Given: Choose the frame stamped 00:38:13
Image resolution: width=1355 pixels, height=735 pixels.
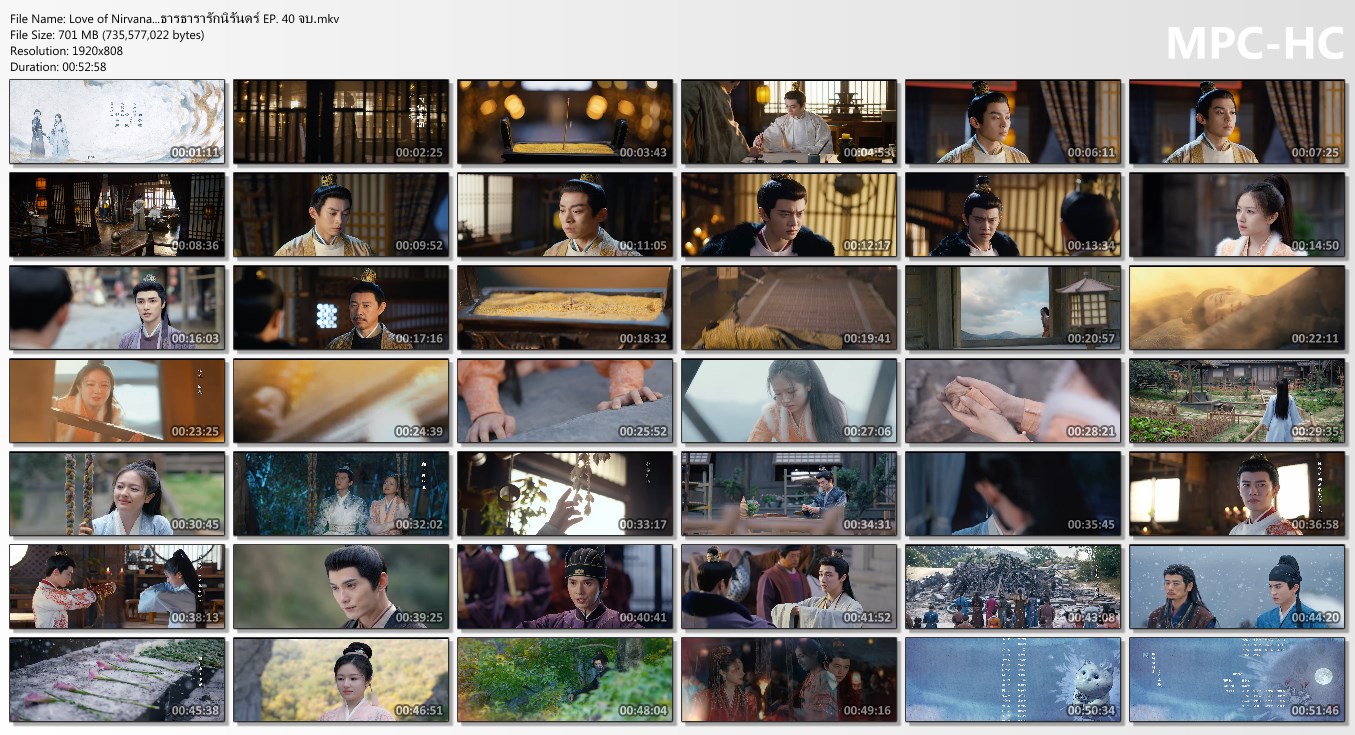Looking at the screenshot, I should 117,586.
